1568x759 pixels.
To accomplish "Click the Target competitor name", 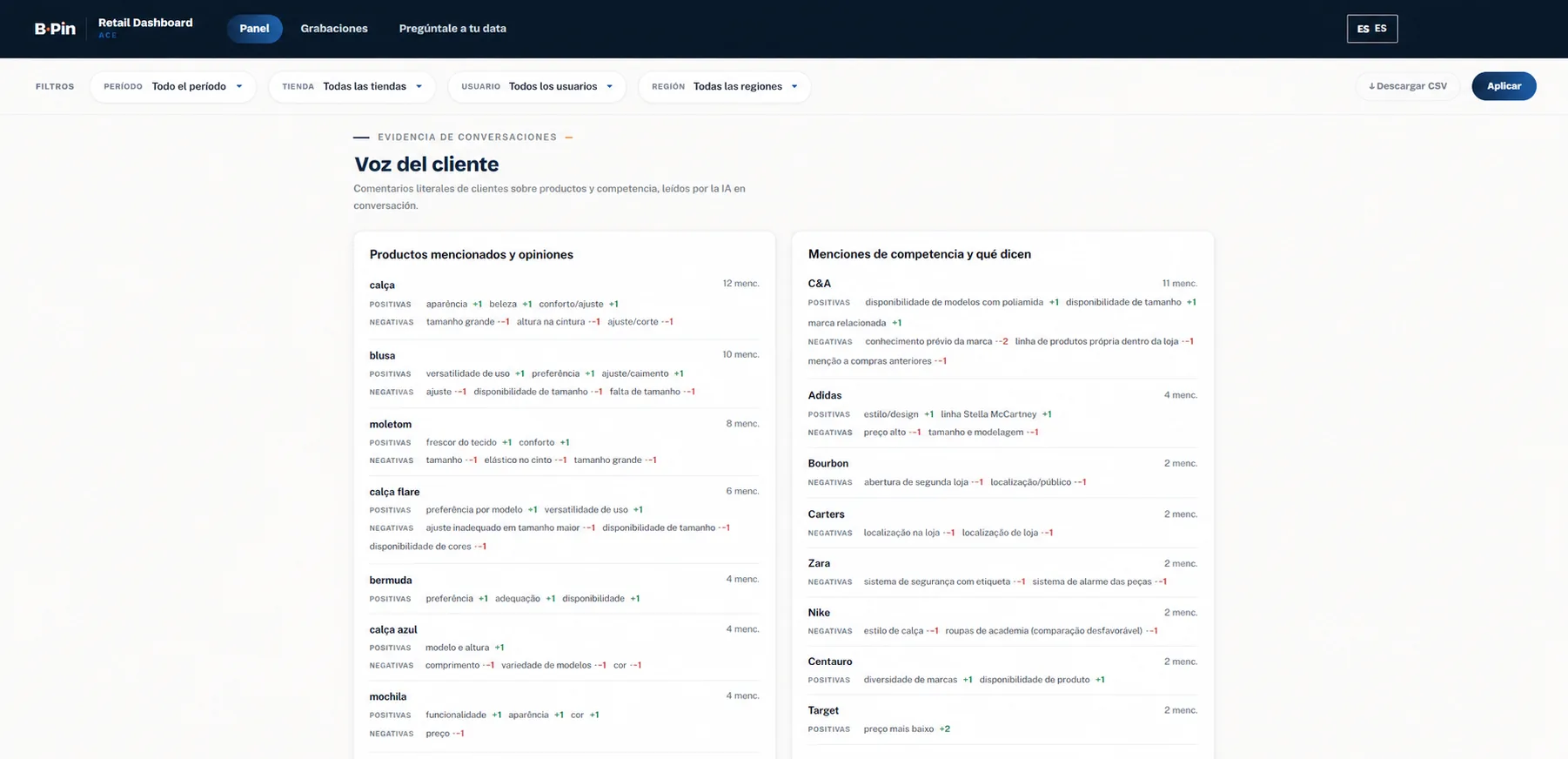I will 823,710.
